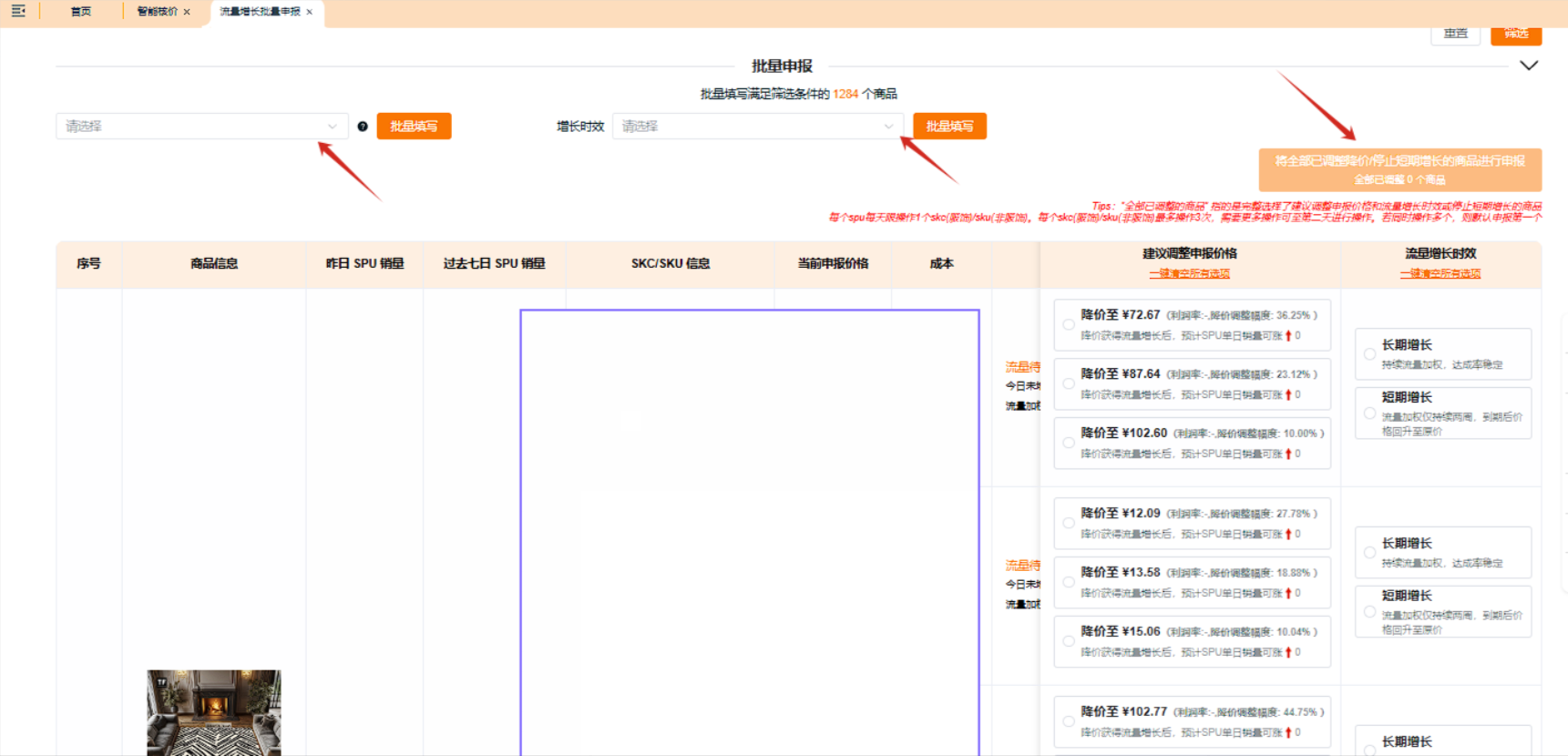Collapse the 批量申报 section with chevron
The image size is (1568, 756).
pyautogui.click(x=1529, y=66)
